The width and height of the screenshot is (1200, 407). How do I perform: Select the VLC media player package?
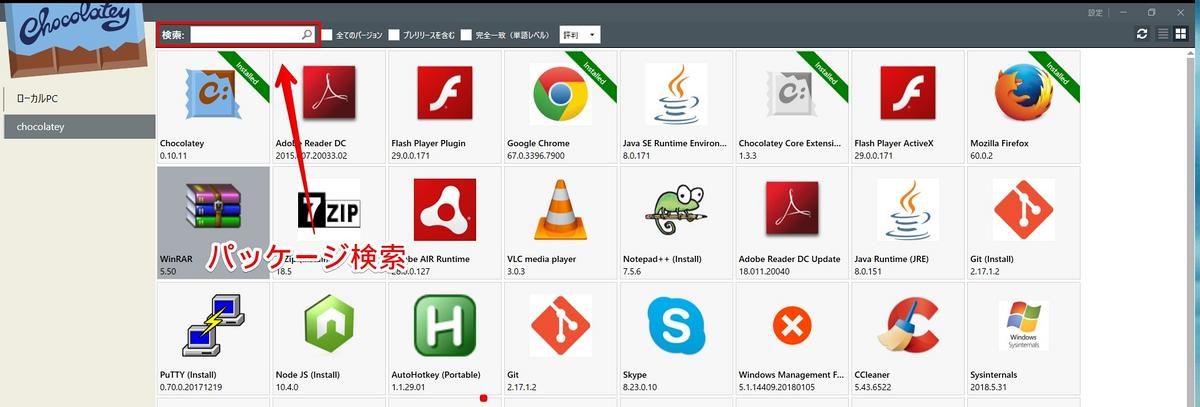coord(560,223)
